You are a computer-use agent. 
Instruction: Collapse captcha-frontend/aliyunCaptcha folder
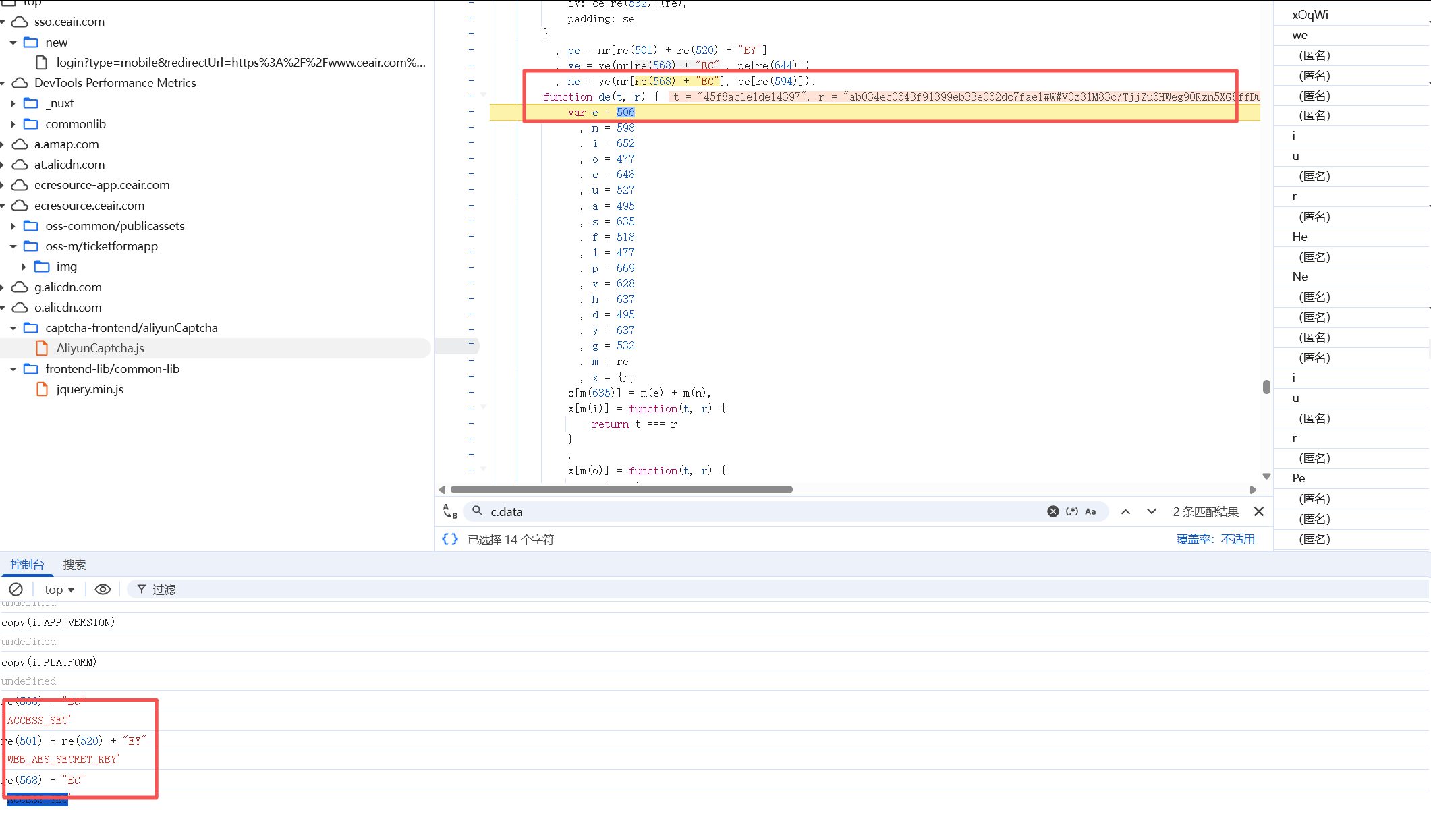(13, 327)
